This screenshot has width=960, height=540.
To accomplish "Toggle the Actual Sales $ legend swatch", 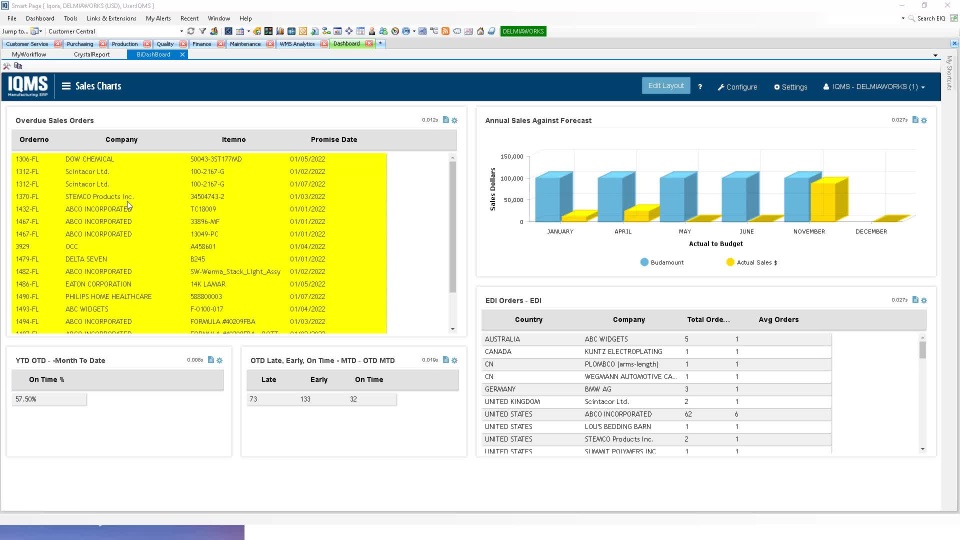I will (730, 262).
